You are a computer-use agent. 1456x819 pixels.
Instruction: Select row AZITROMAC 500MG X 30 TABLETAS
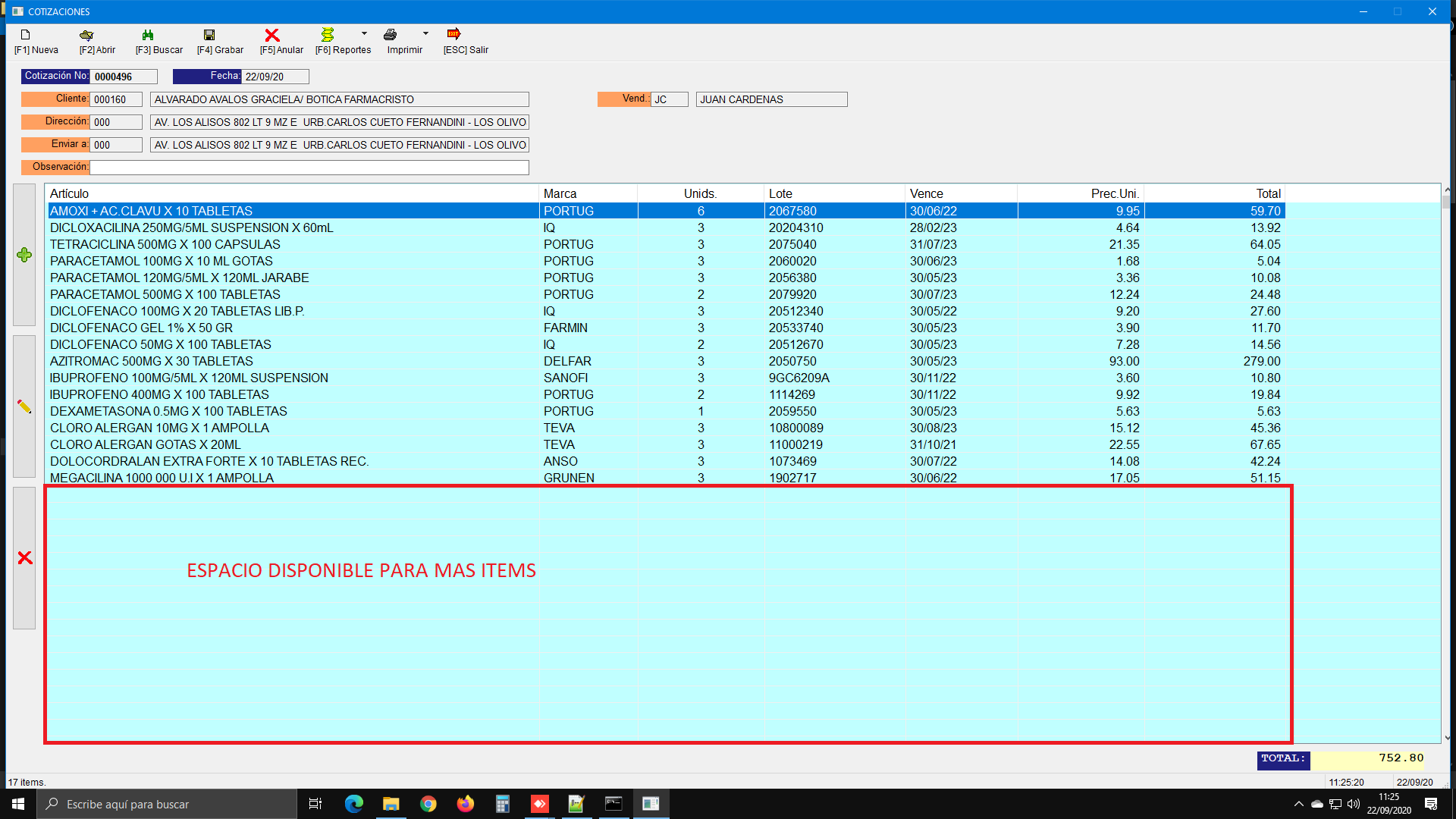667,361
